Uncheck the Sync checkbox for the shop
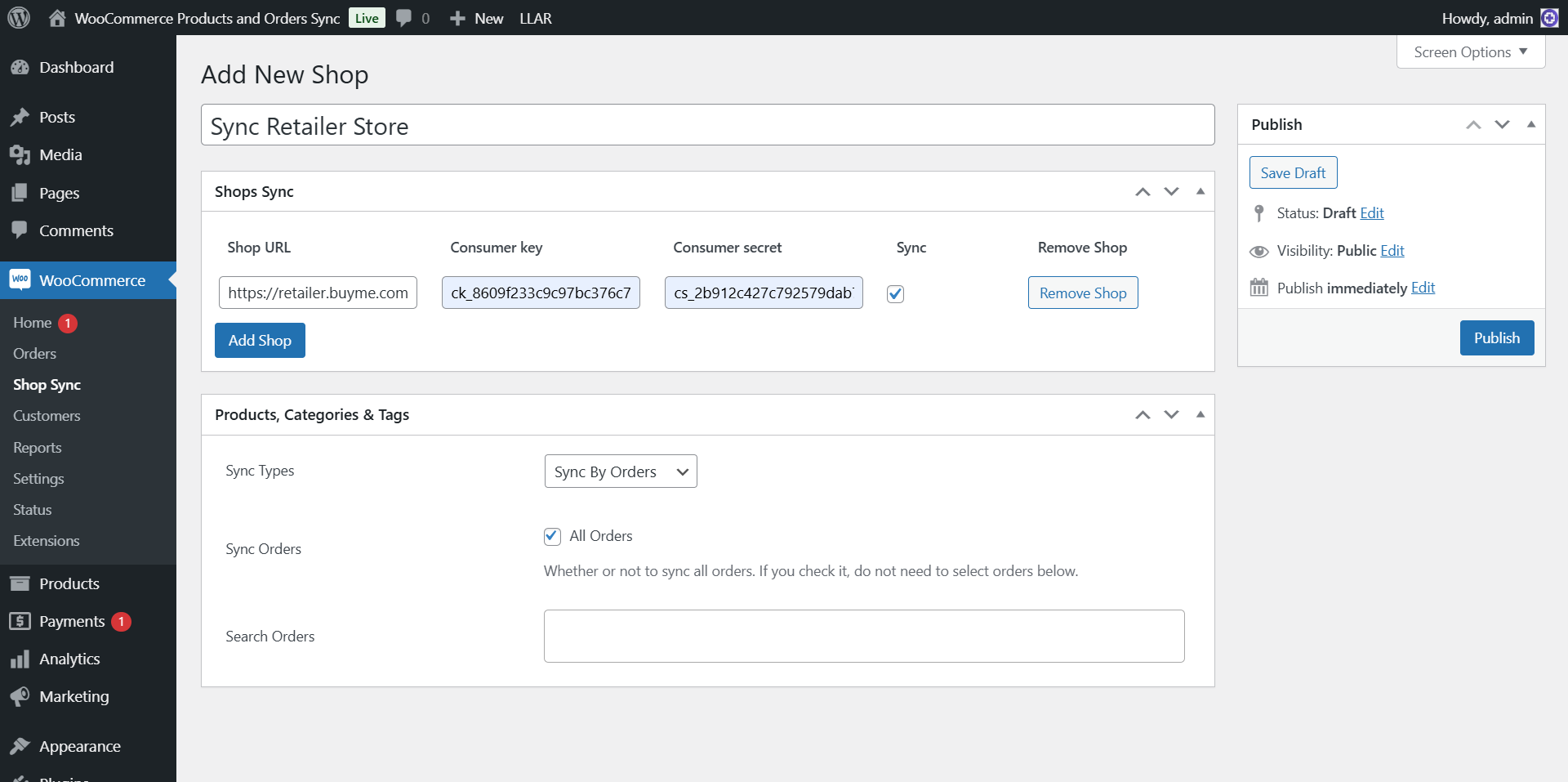The image size is (1568, 782). [895, 294]
